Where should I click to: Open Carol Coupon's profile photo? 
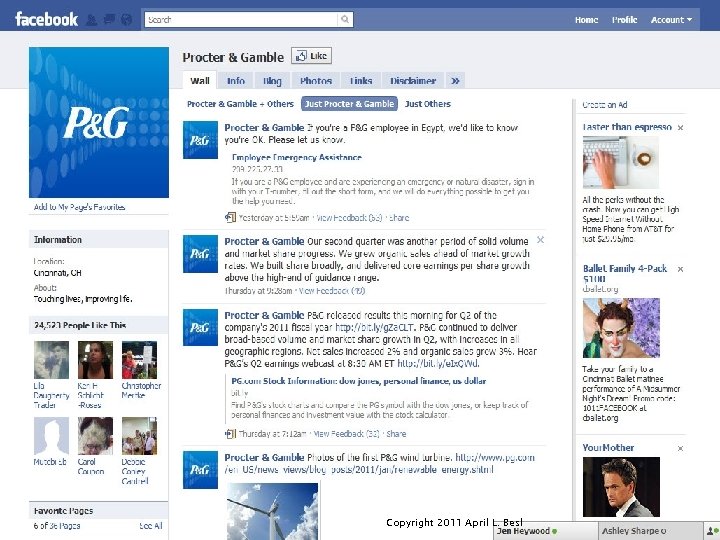[x=95, y=436]
